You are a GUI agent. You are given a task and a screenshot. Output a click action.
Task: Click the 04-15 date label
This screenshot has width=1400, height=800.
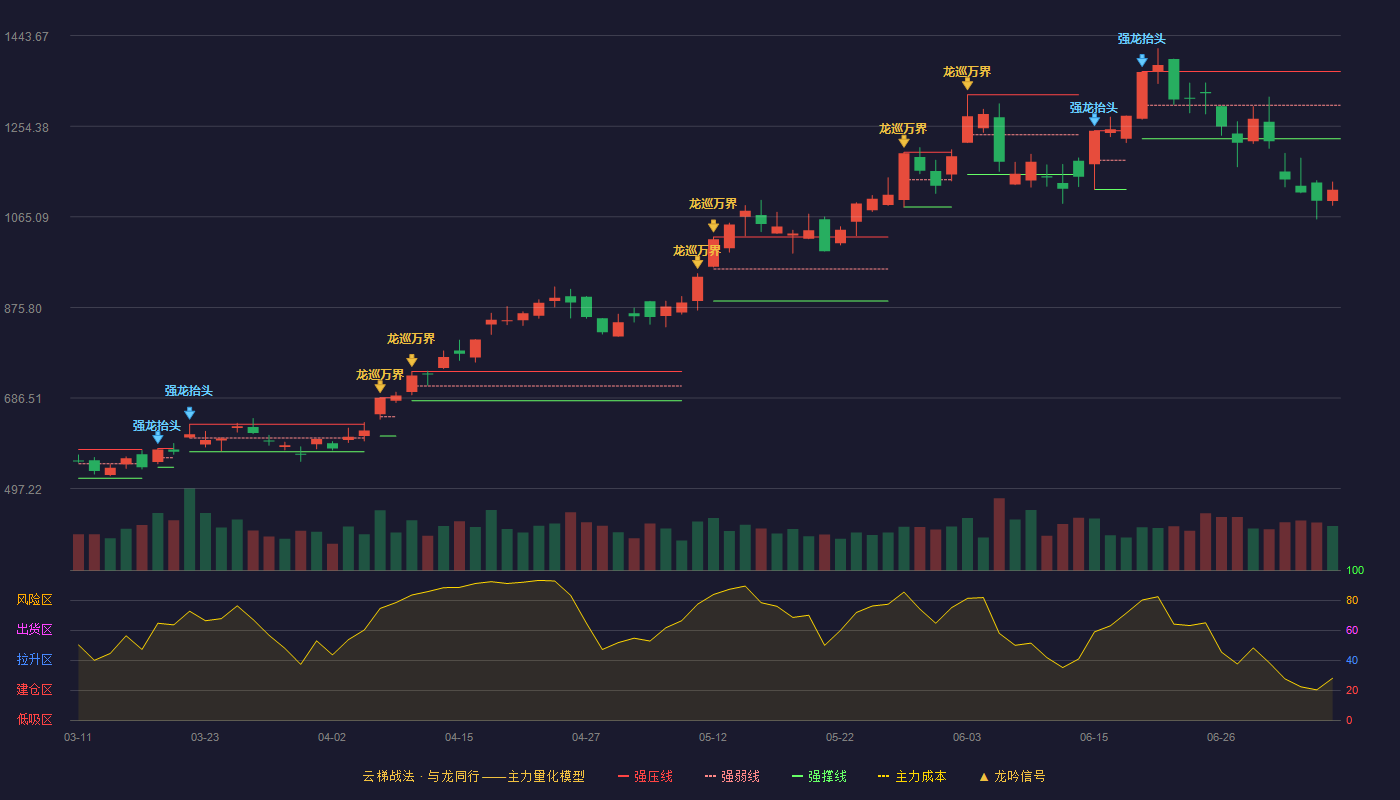coord(459,737)
